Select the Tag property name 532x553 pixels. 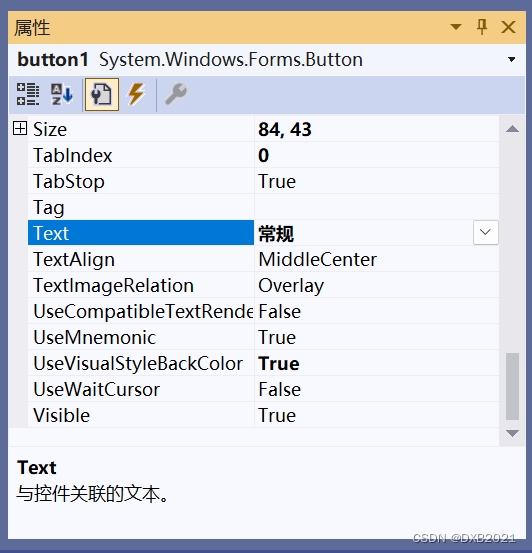49,208
